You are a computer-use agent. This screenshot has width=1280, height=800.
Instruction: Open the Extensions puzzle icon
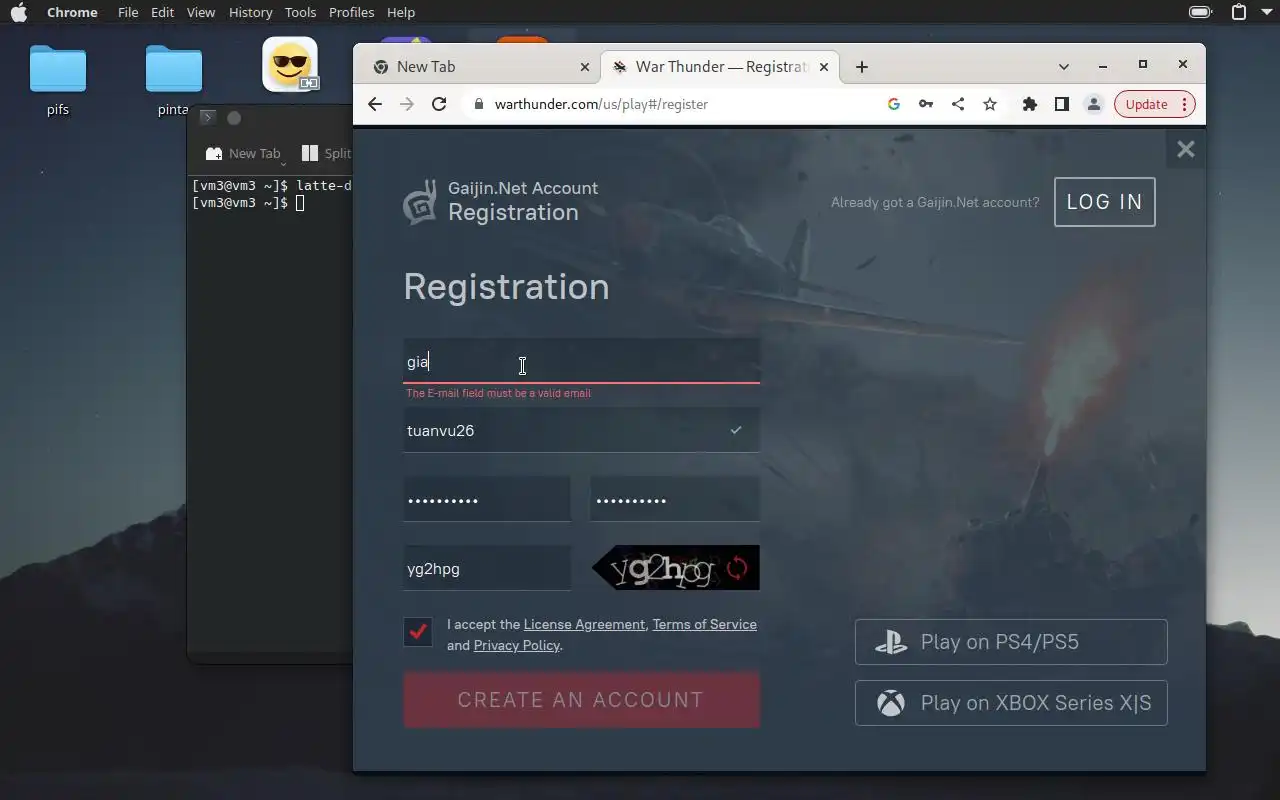click(1030, 104)
